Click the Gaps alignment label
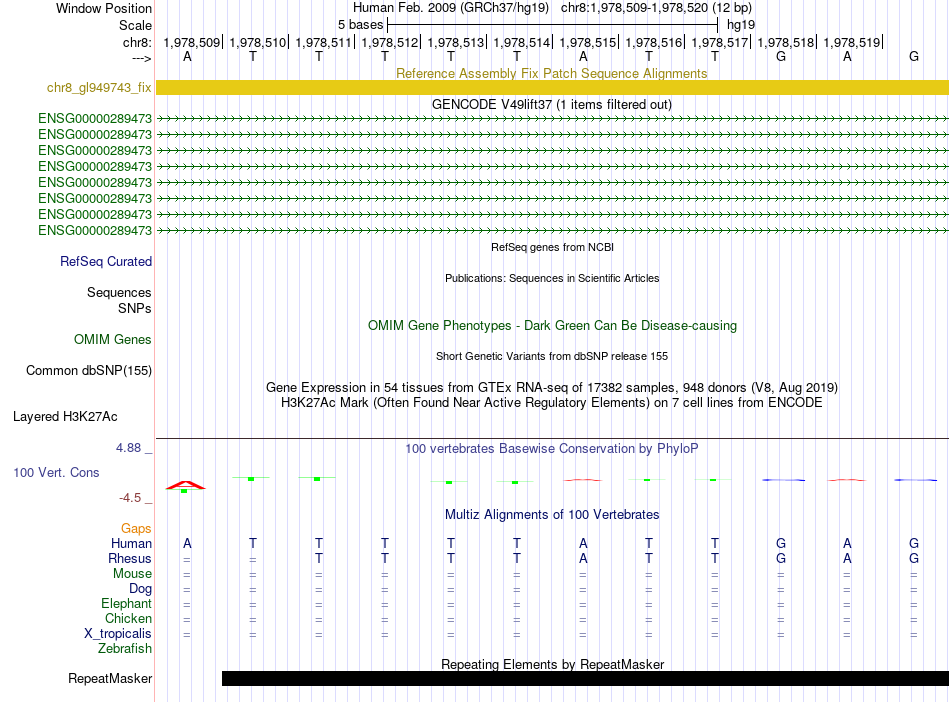 pos(136,529)
